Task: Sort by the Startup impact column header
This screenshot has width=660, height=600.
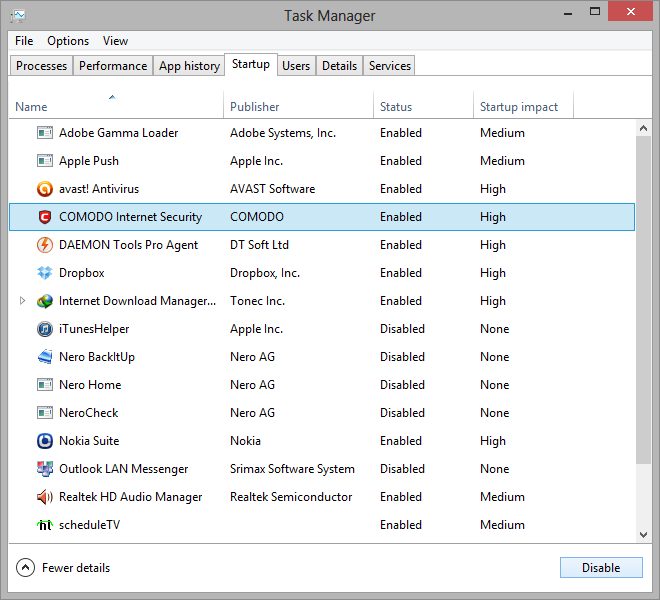Action: point(523,105)
